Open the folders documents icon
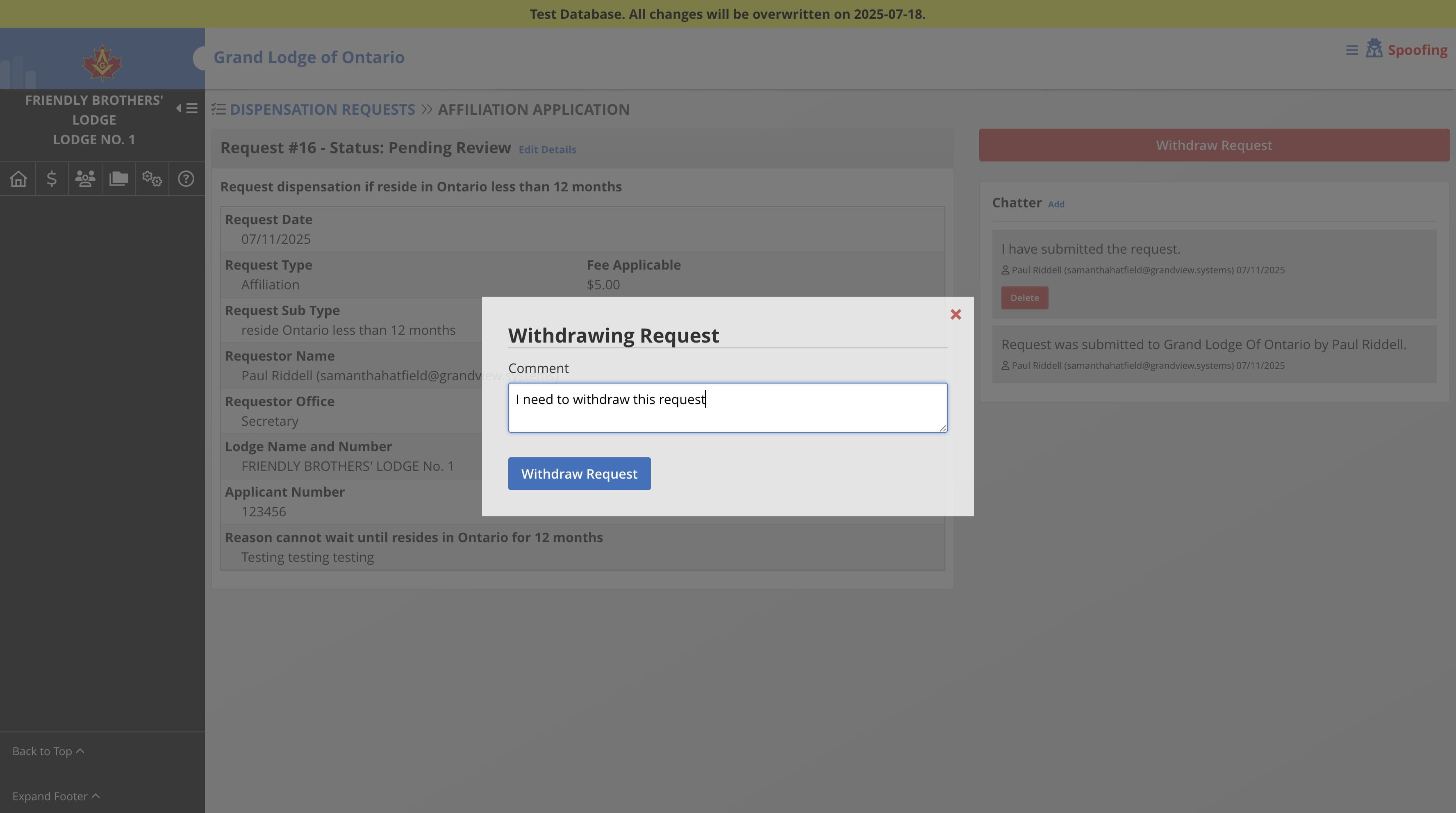This screenshot has width=1456, height=813. (x=118, y=179)
